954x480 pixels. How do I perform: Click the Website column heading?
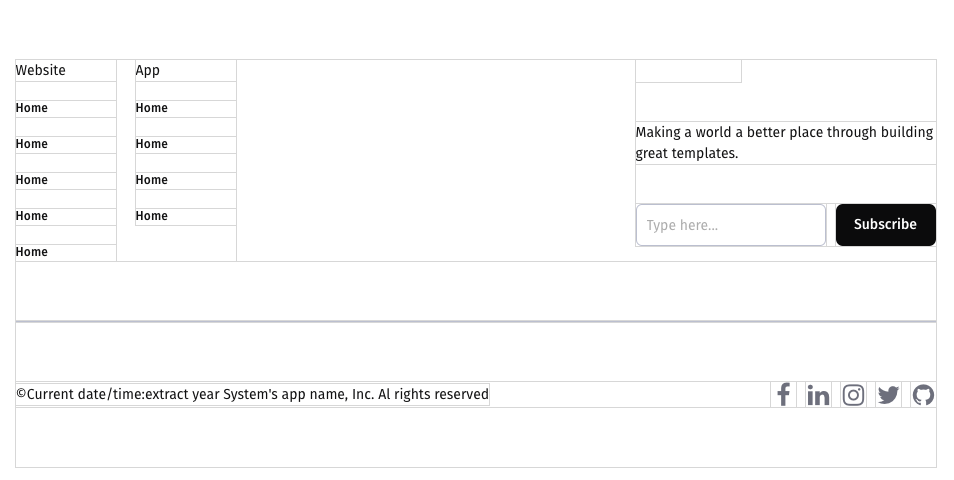pos(41,70)
